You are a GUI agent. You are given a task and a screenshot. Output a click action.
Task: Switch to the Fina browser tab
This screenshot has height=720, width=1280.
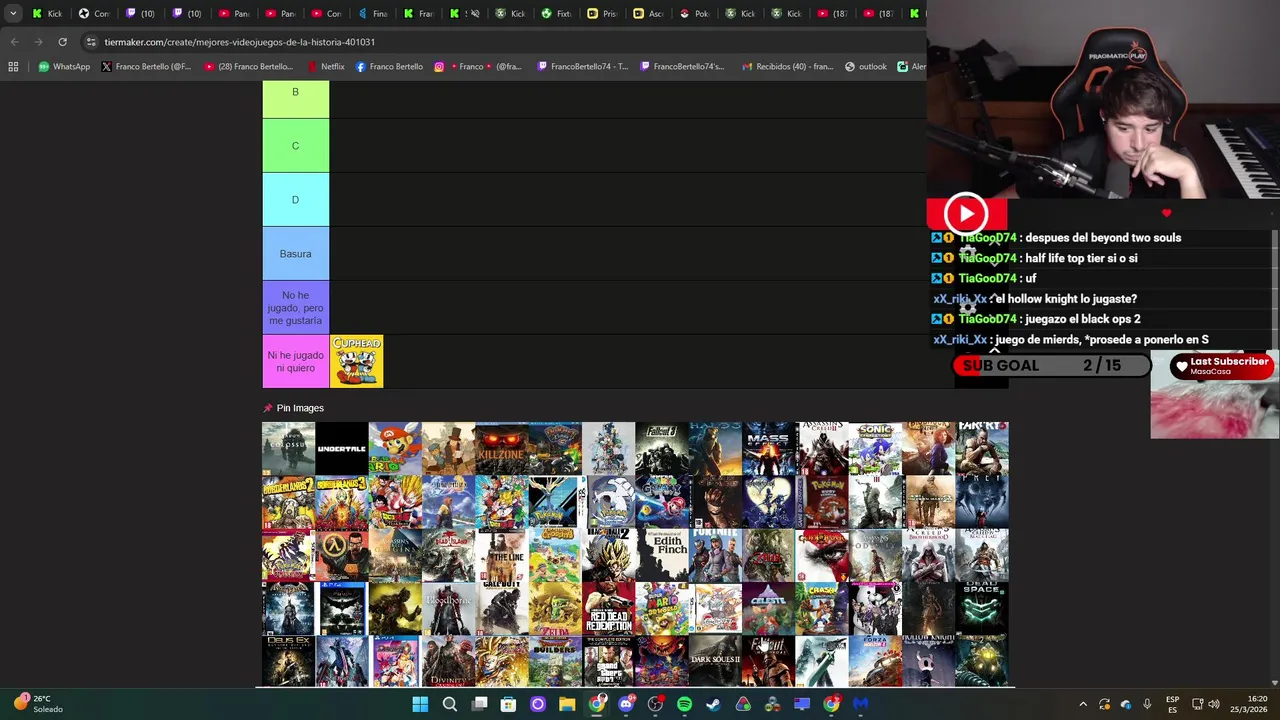coord(372,14)
